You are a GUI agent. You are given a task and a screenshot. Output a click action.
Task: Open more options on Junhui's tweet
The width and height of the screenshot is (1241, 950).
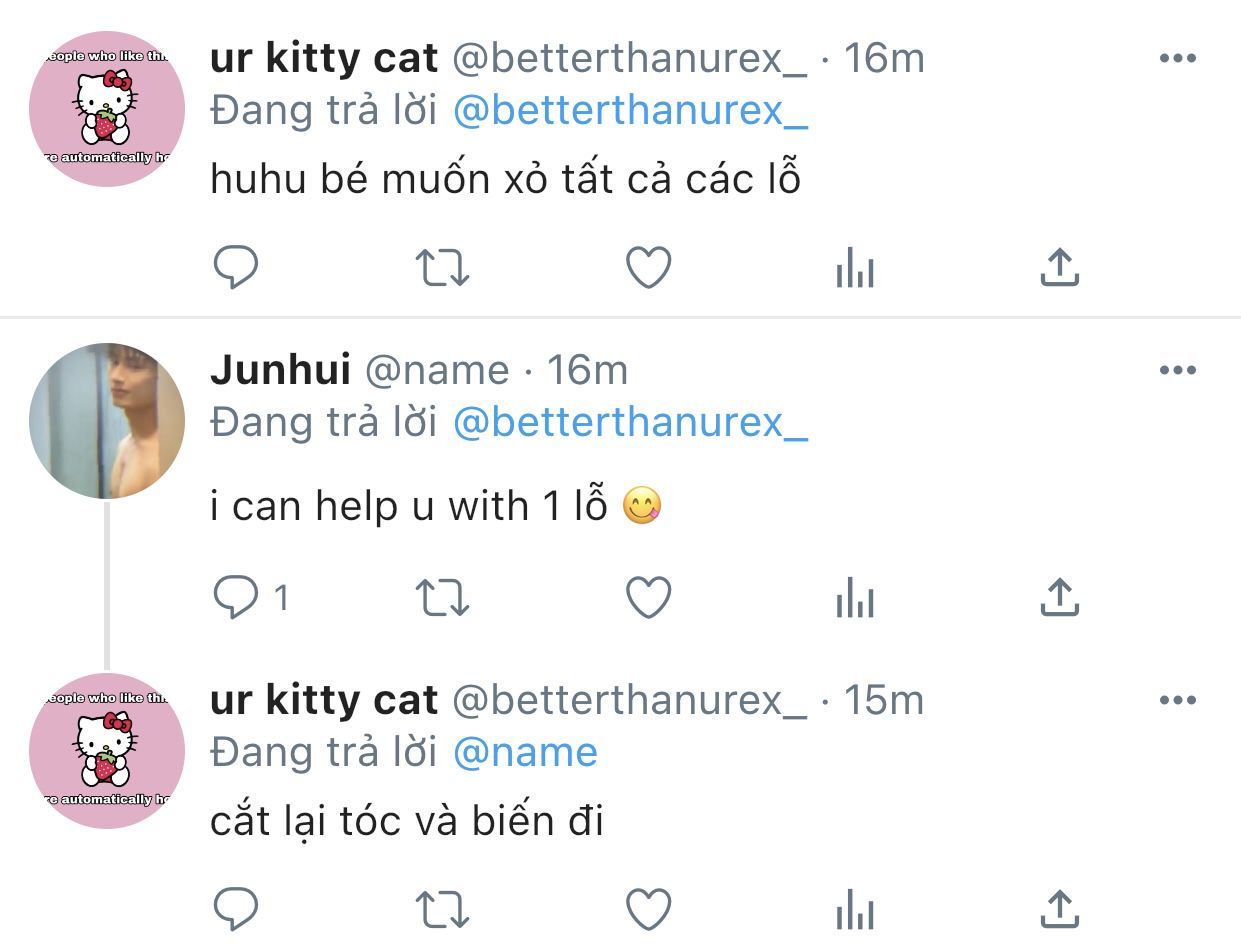click(1177, 370)
